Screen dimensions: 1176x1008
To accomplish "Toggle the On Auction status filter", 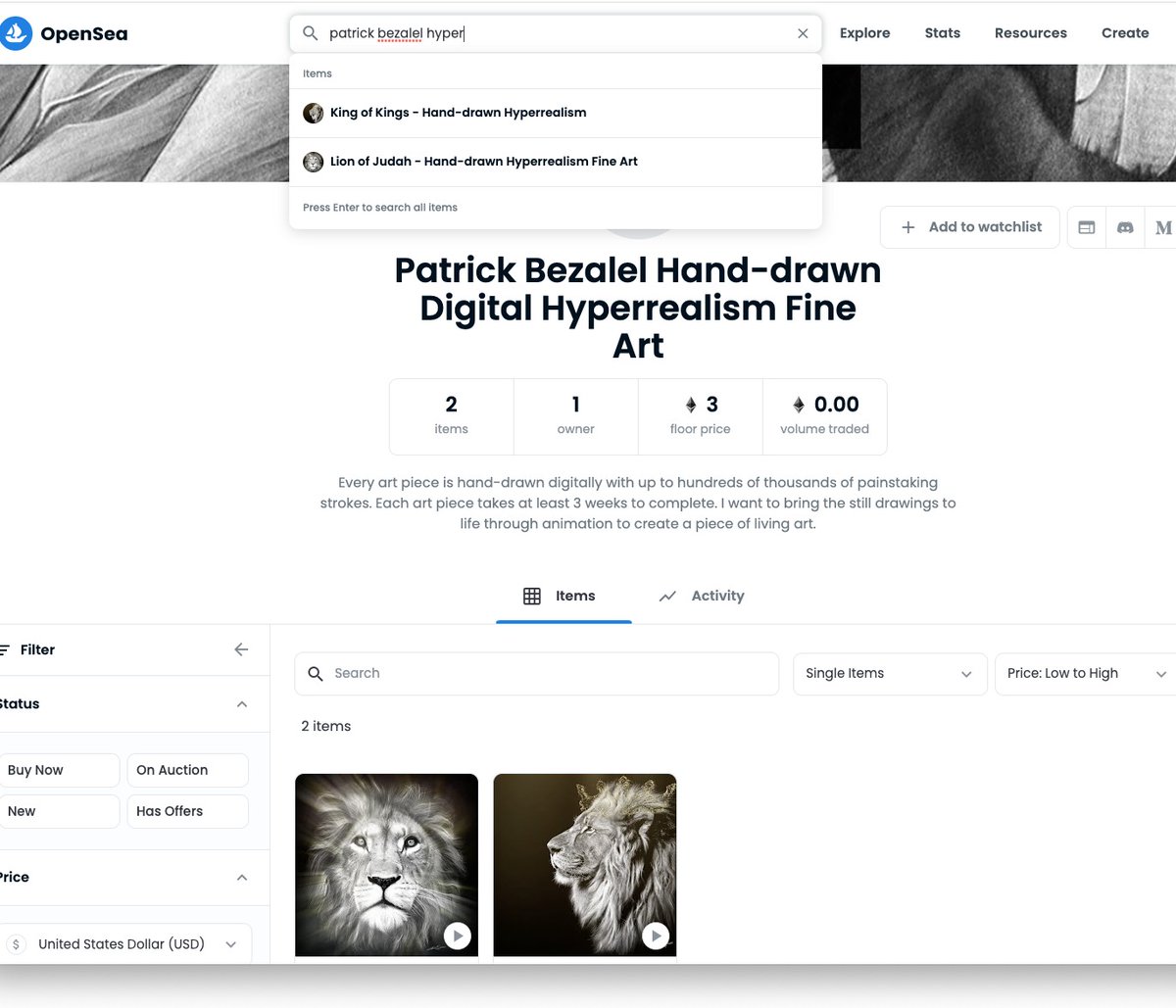I will pos(187,770).
